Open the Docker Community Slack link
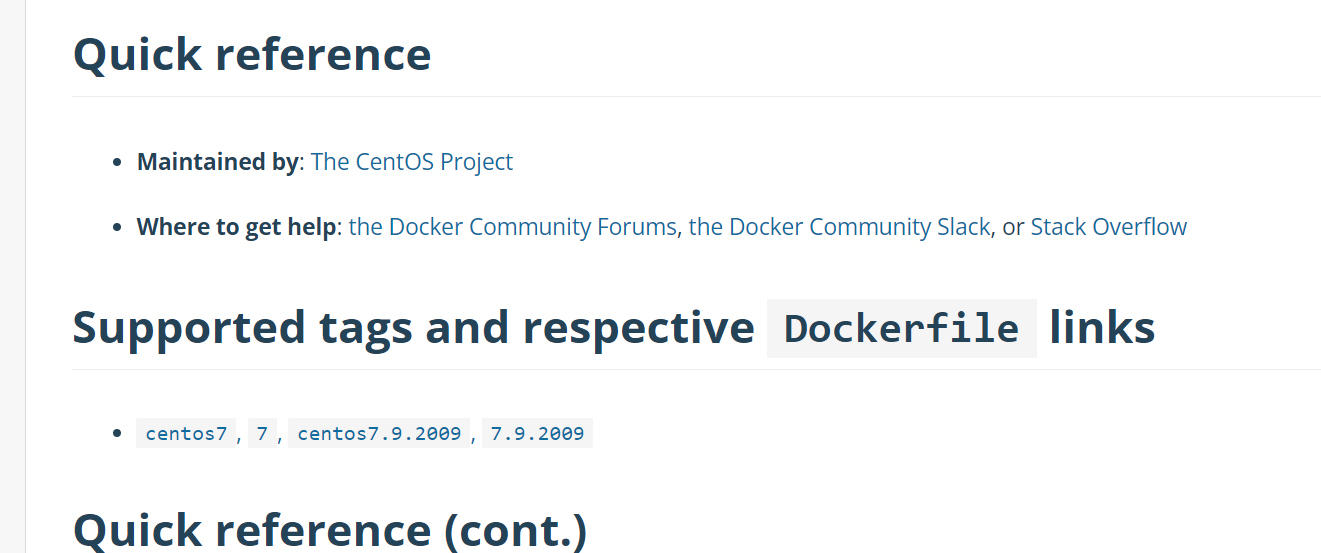The height and width of the screenshot is (553, 1321). [x=839, y=227]
